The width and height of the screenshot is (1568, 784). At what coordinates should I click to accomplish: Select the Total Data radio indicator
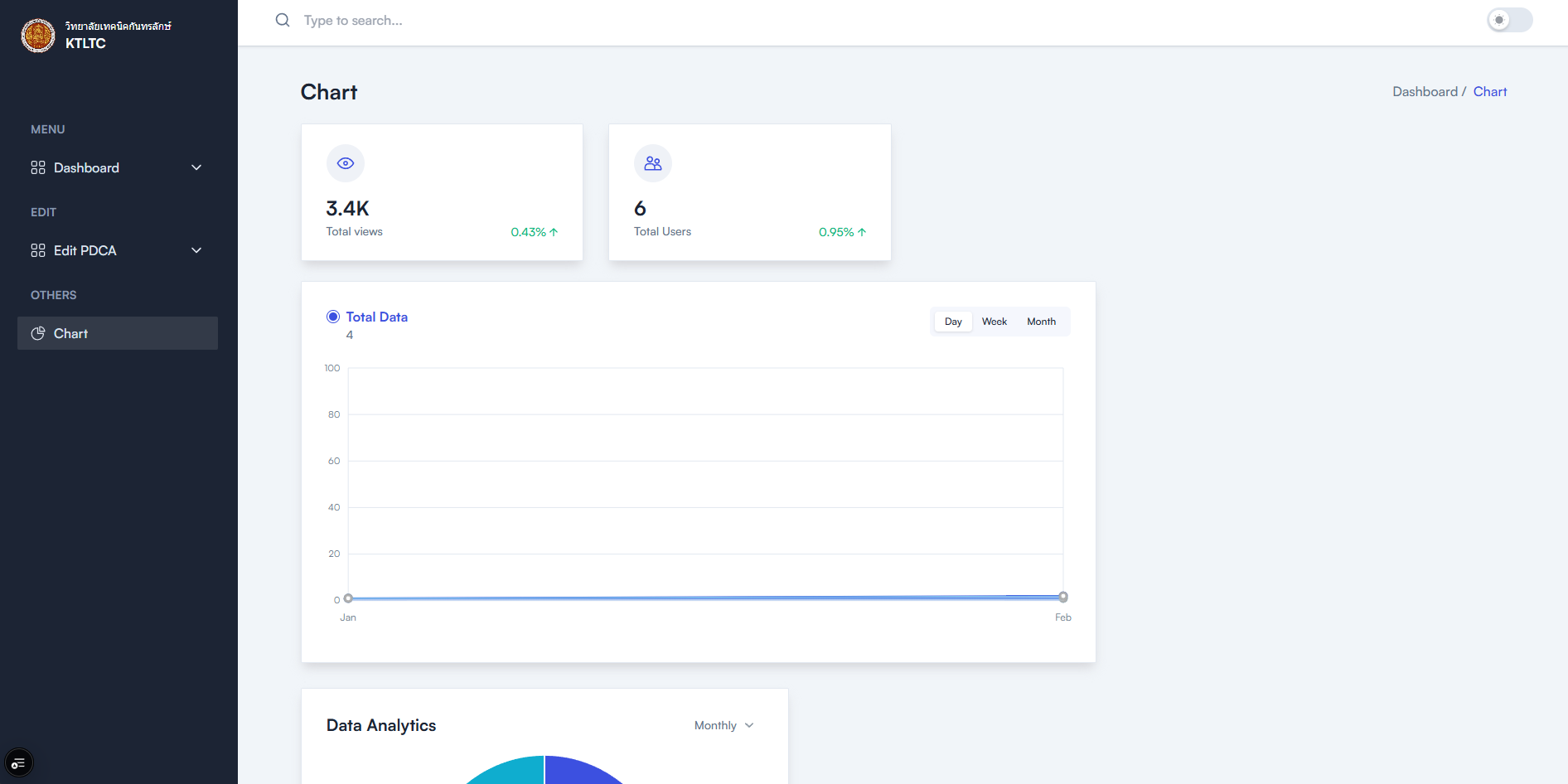[x=333, y=317]
